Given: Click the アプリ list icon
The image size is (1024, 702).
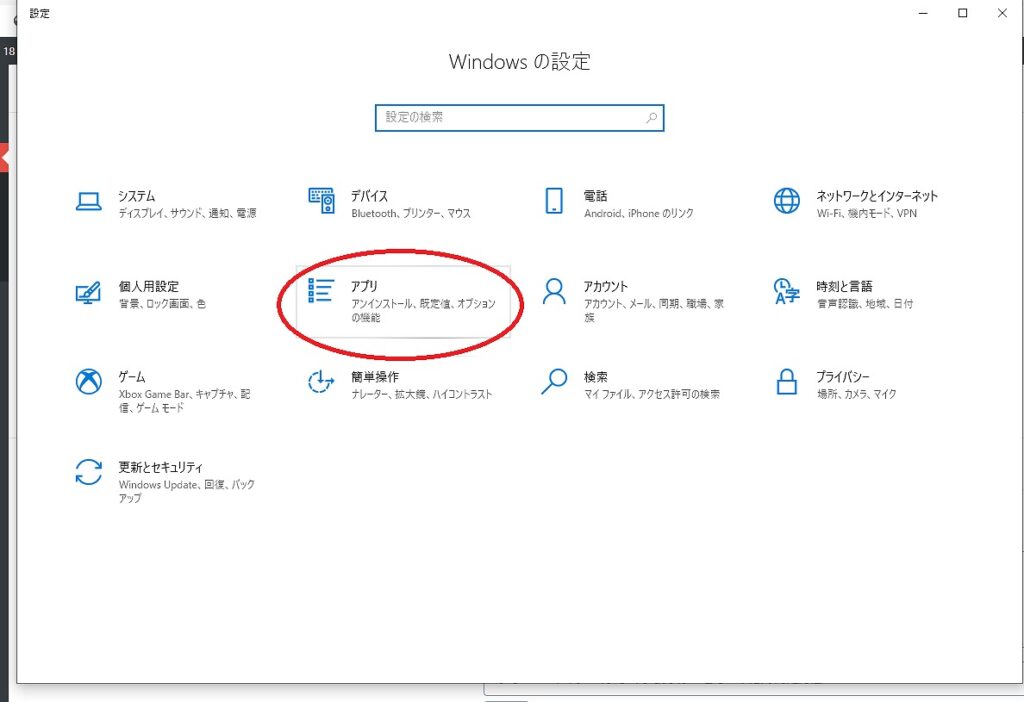Looking at the screenshot, I should coord(321,291).
